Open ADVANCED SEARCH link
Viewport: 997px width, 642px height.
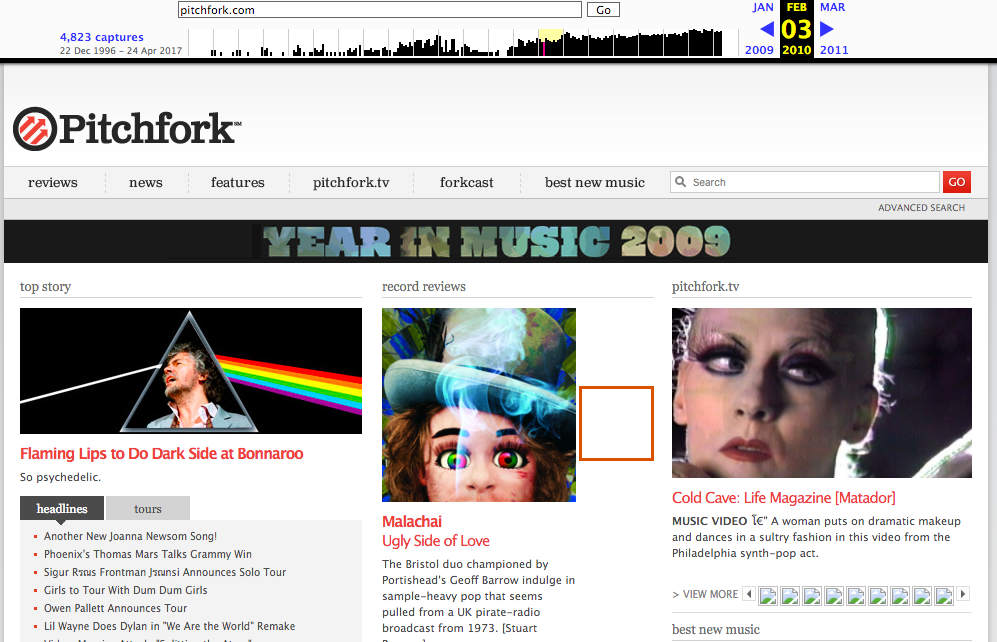[x=921, y=208]
